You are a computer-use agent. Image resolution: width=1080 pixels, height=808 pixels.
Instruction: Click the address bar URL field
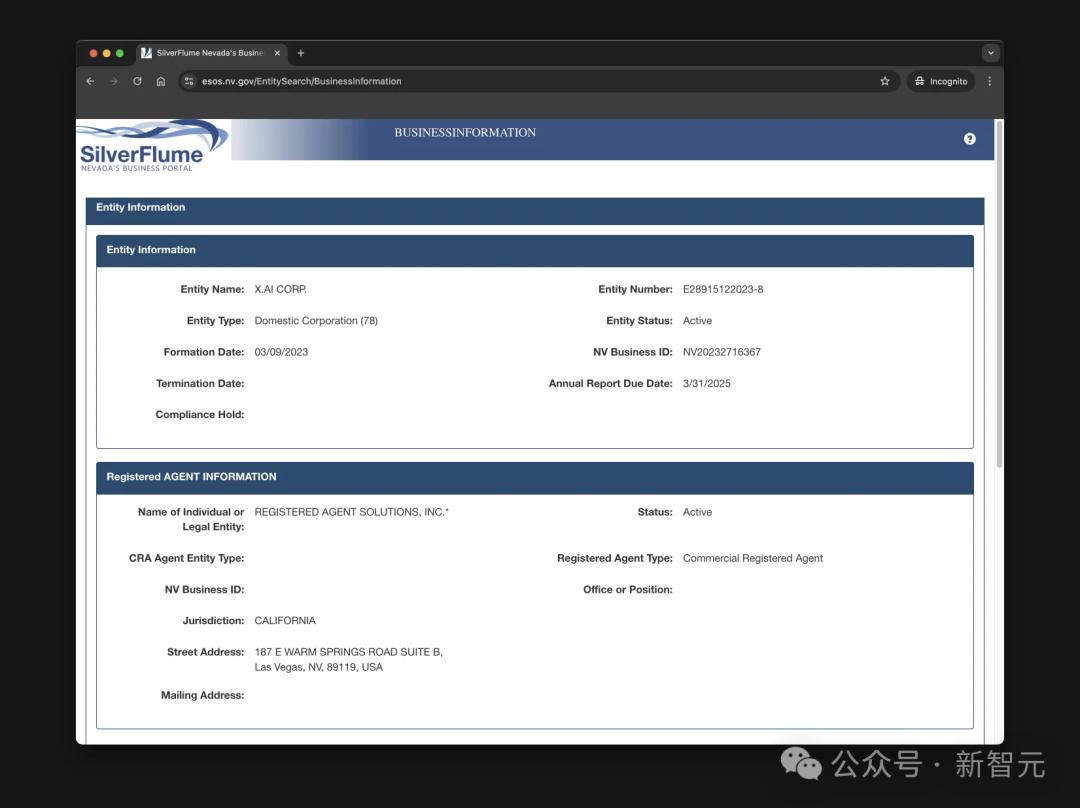pyautogui.click(x=500, y=81)
